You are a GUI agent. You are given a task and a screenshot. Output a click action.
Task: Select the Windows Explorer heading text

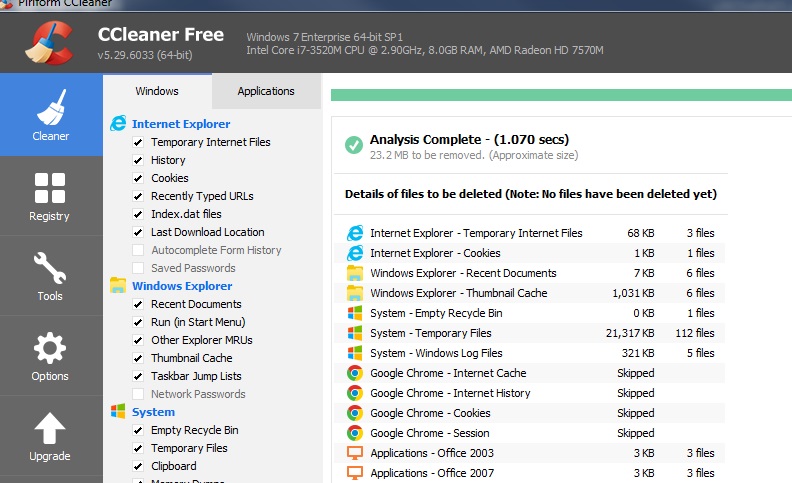click(x=182, y=286)
